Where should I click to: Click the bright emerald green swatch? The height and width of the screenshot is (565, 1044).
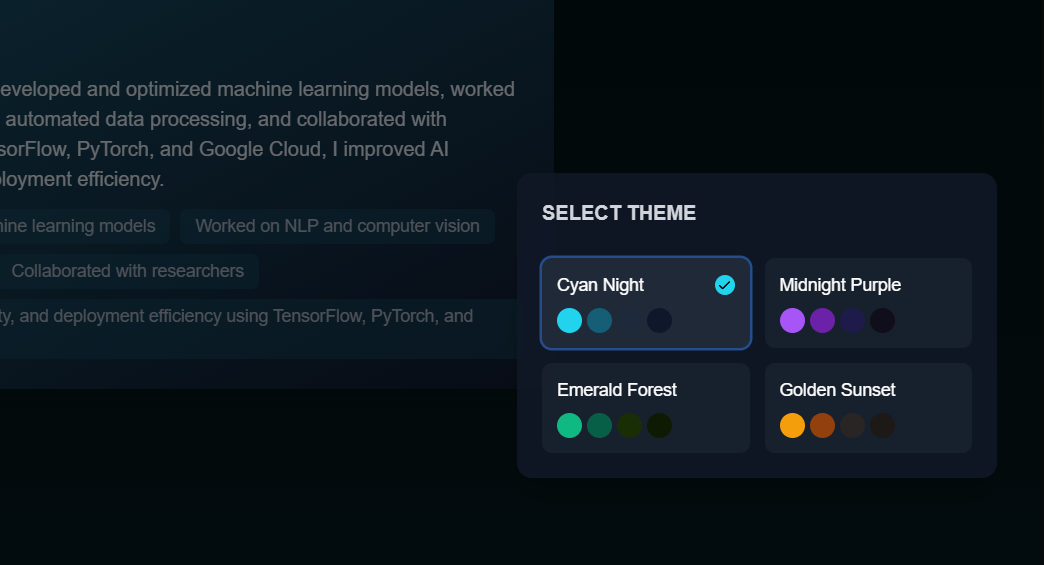569,425
